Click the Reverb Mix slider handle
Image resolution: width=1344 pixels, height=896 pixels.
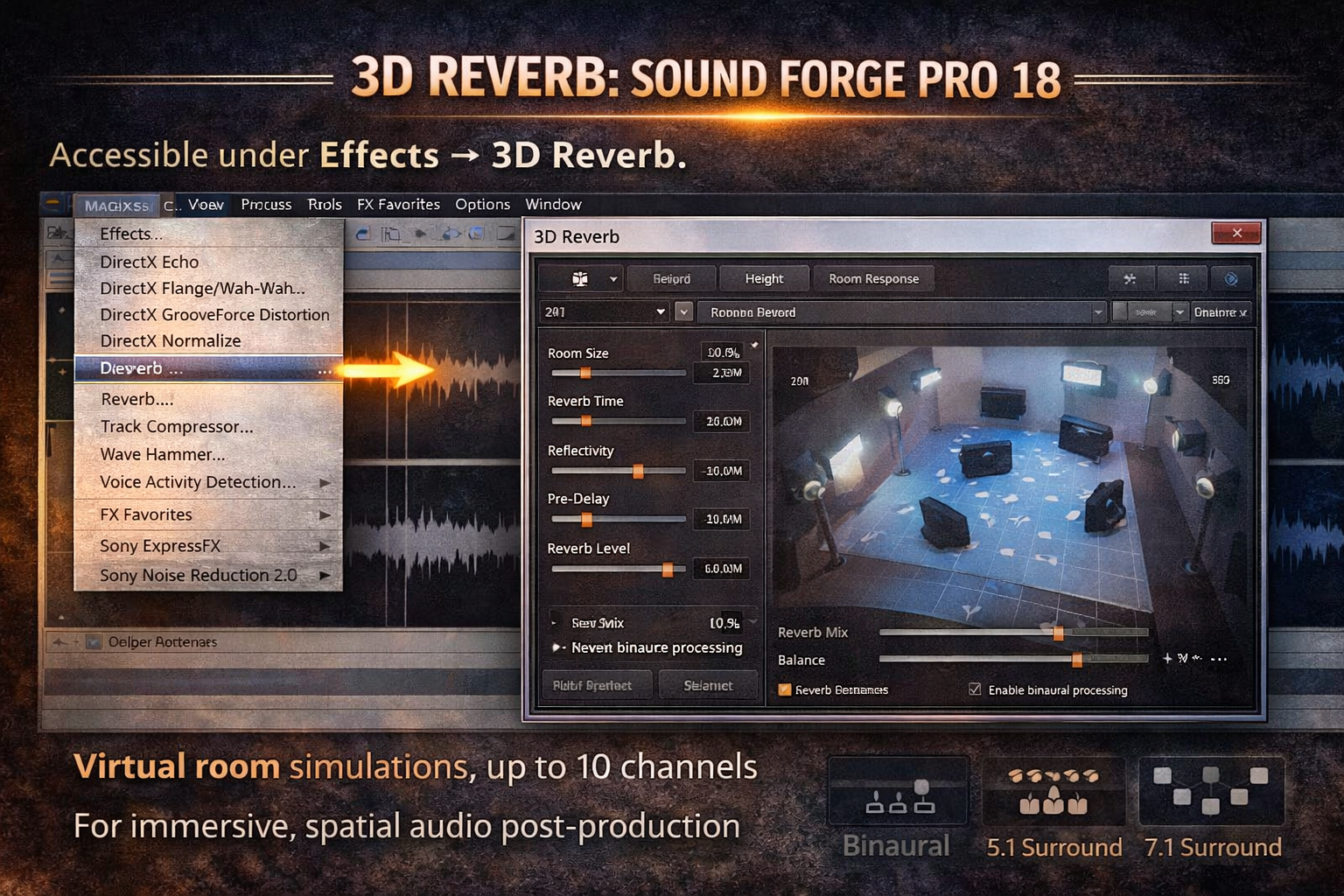(1058, 632)
